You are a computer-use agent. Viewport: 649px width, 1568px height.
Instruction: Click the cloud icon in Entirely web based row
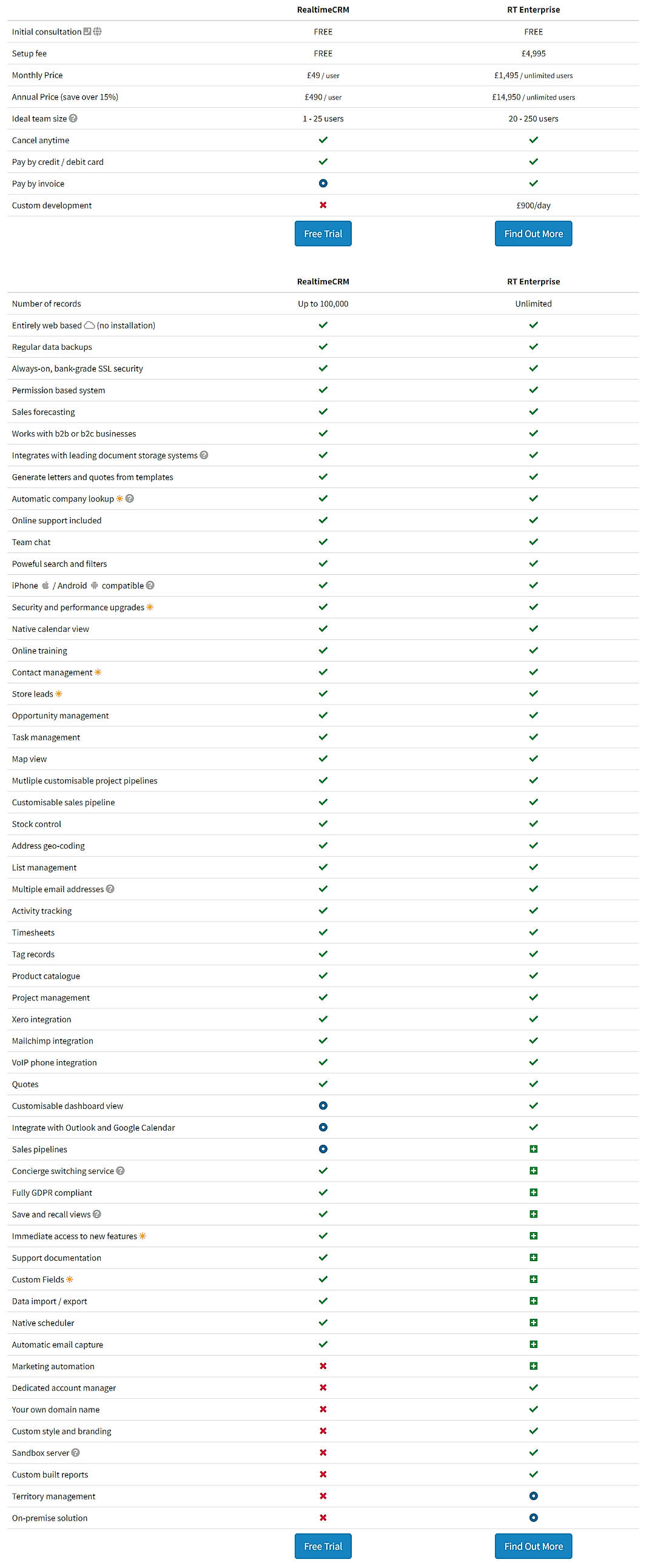click(89, 325)
